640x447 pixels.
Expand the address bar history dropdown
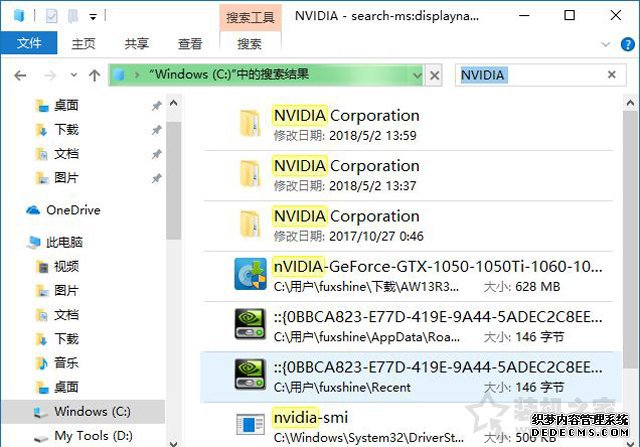click(x=417, y=75)
